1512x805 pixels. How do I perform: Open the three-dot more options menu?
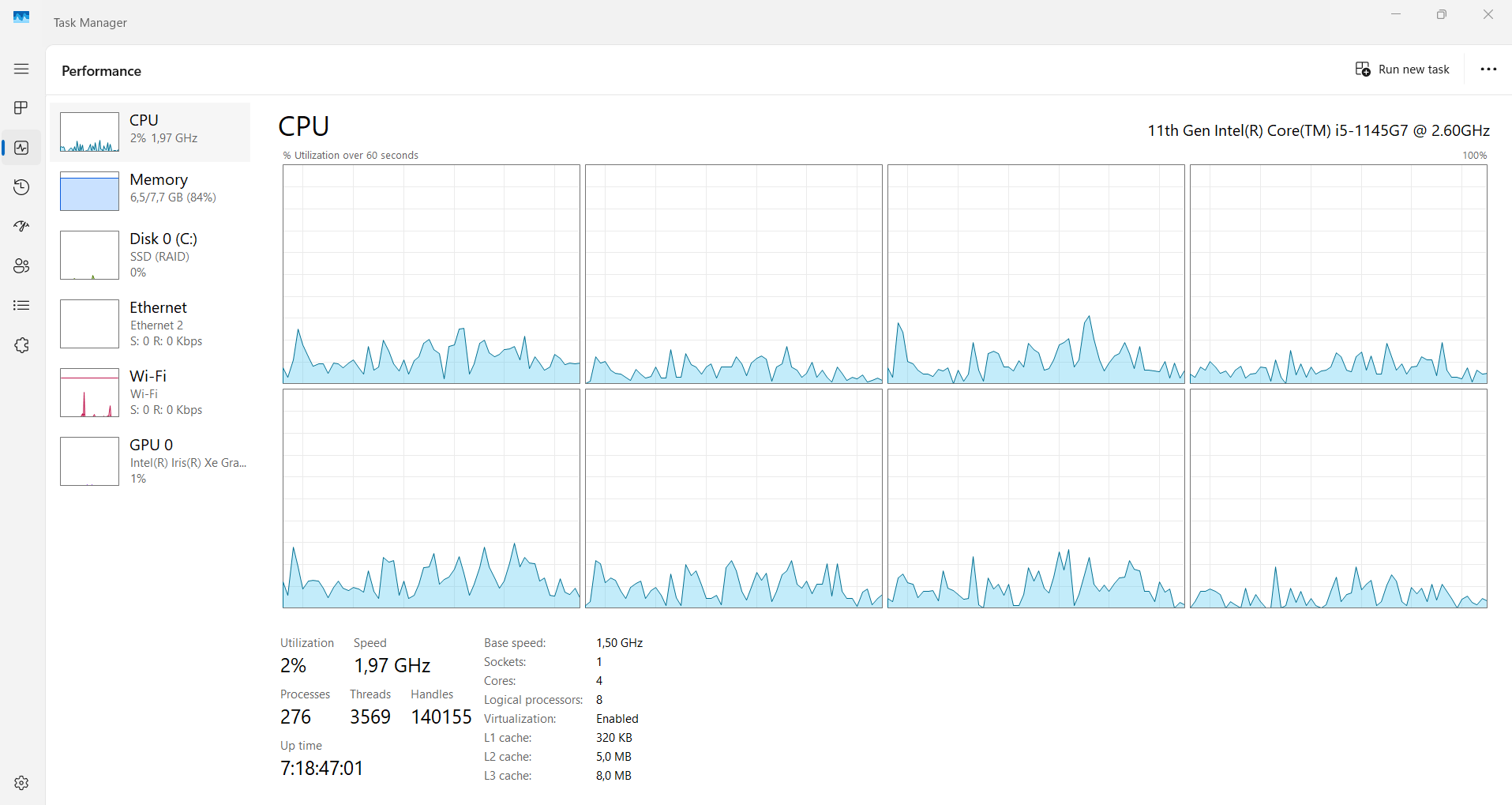[x=1488, y=70]
